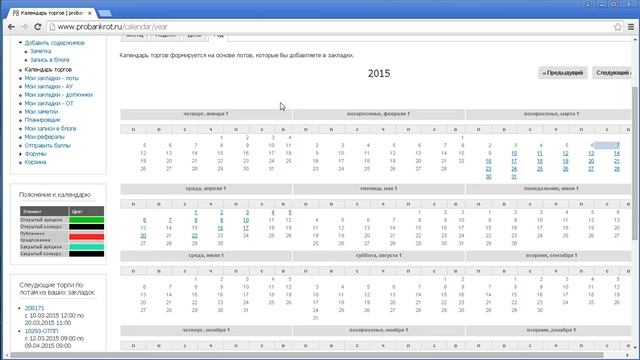Click the Следующий year button
The image size is (640, 360).
coord(612,73)
